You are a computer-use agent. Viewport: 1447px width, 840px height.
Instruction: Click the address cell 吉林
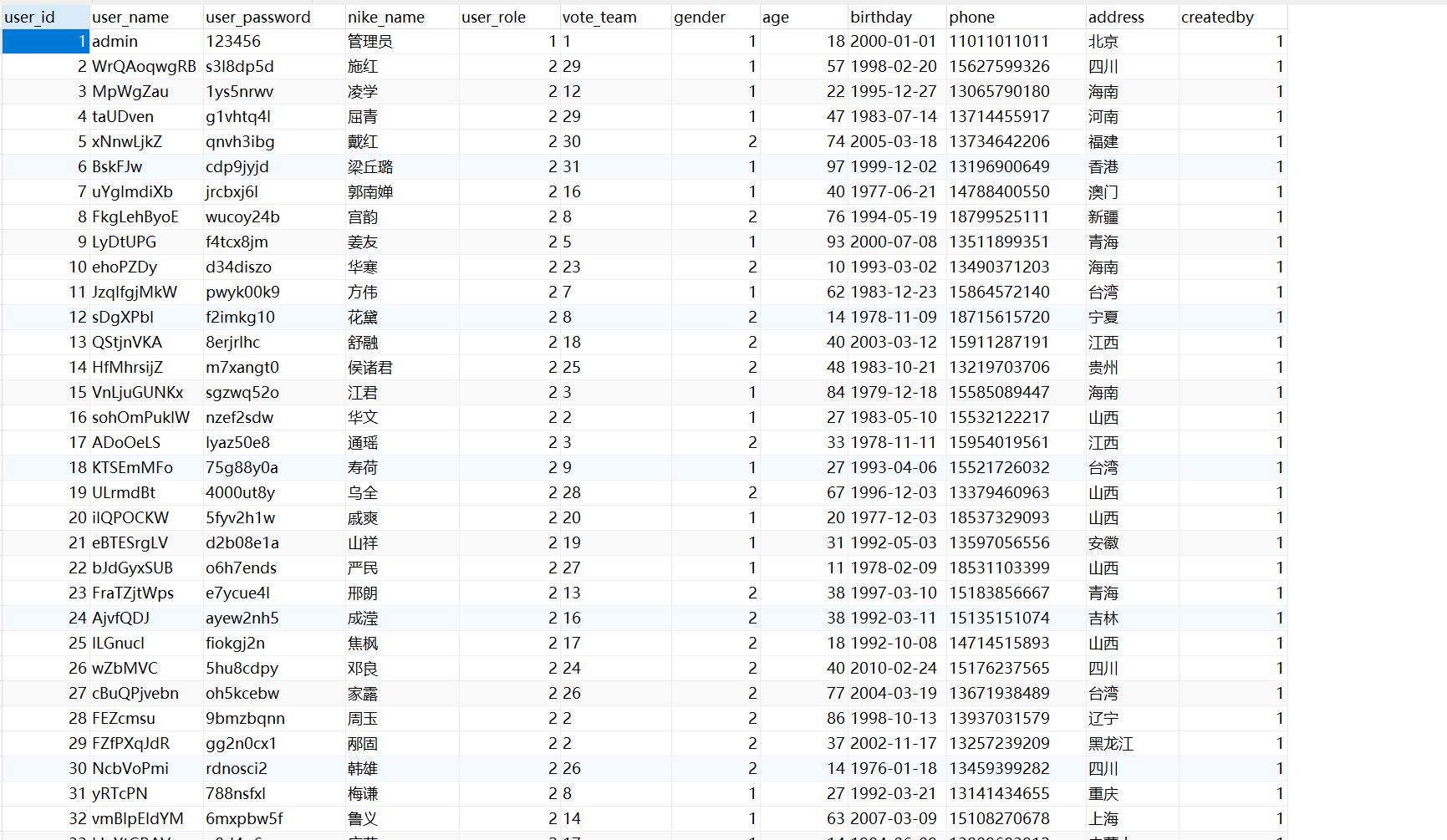coord(1132,618)
